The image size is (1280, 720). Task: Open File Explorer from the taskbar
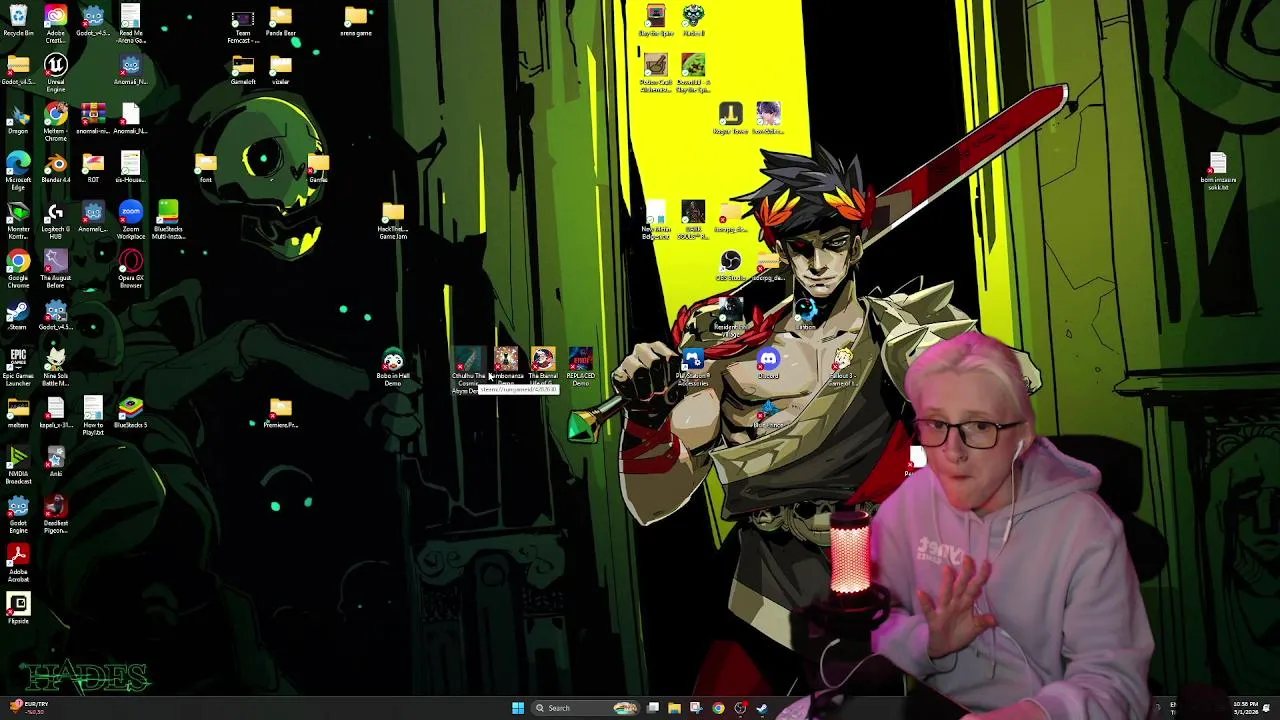674,708
